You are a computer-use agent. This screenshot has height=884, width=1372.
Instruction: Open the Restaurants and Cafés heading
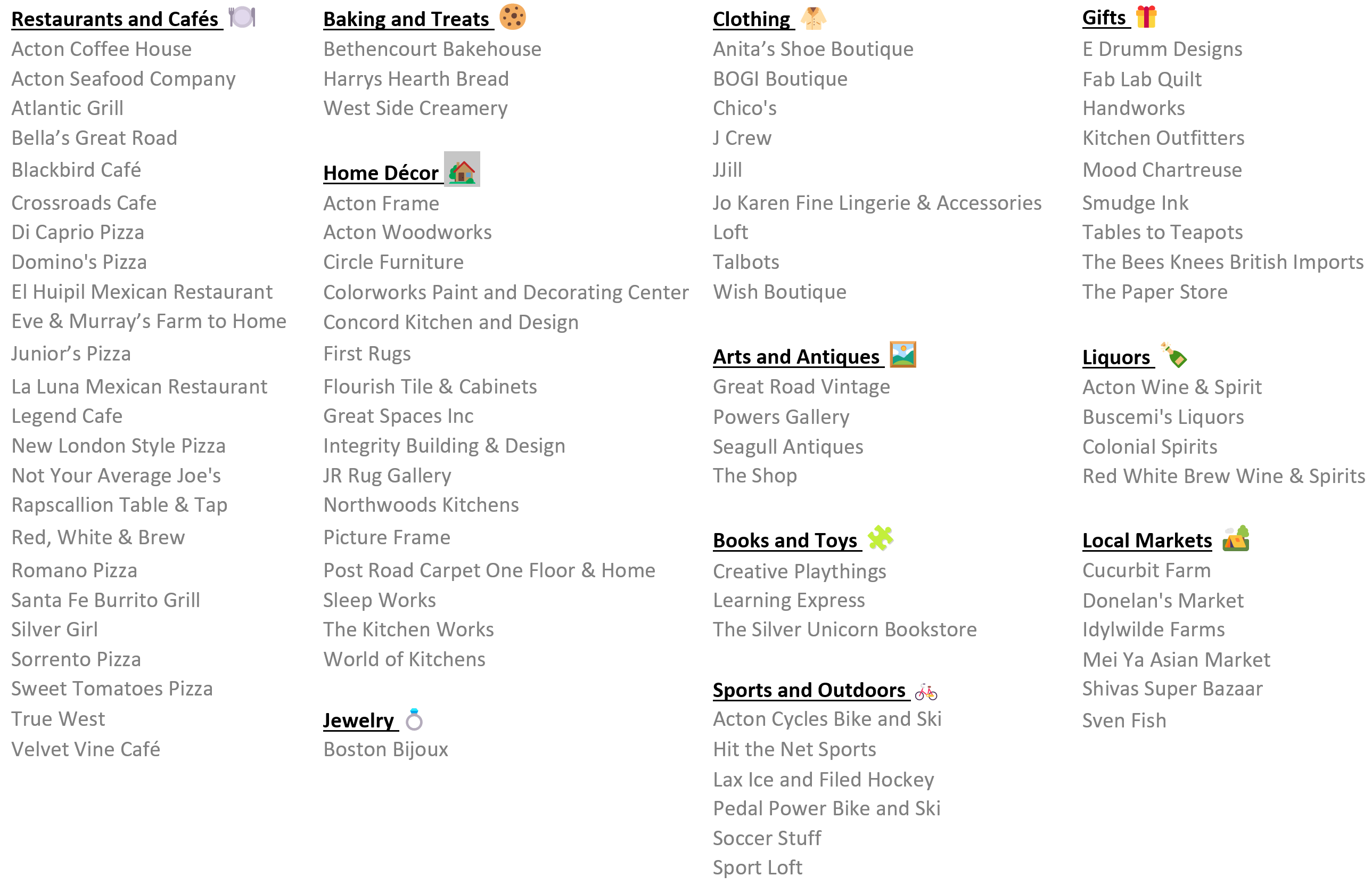point(115,19)
